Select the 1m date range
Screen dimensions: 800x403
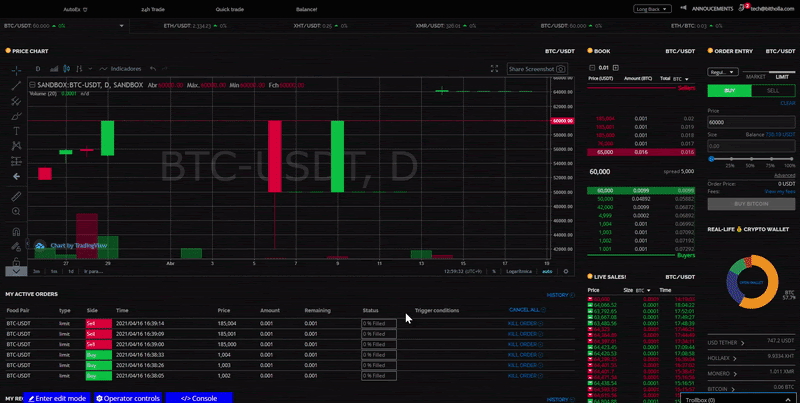[x=54, y=271]
